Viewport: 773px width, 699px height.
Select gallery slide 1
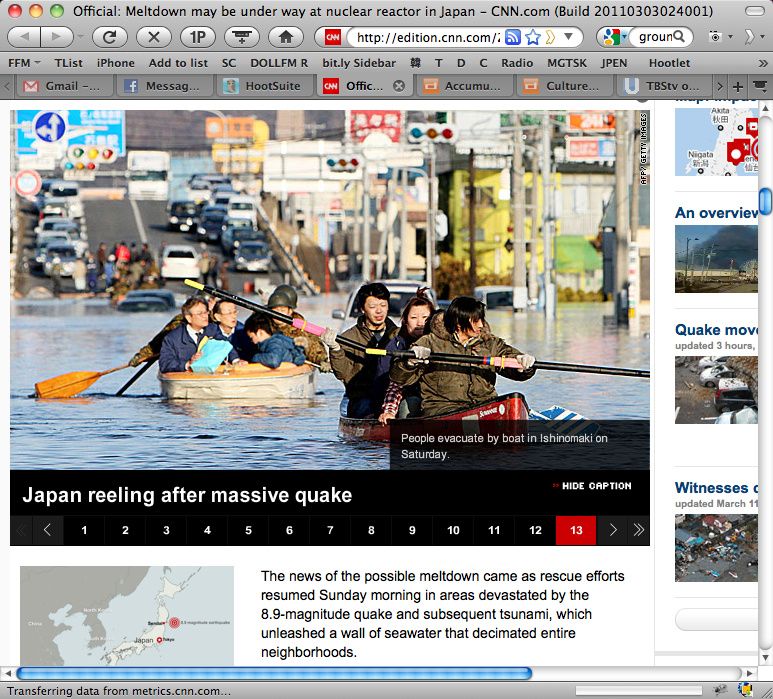coord(84,530)
